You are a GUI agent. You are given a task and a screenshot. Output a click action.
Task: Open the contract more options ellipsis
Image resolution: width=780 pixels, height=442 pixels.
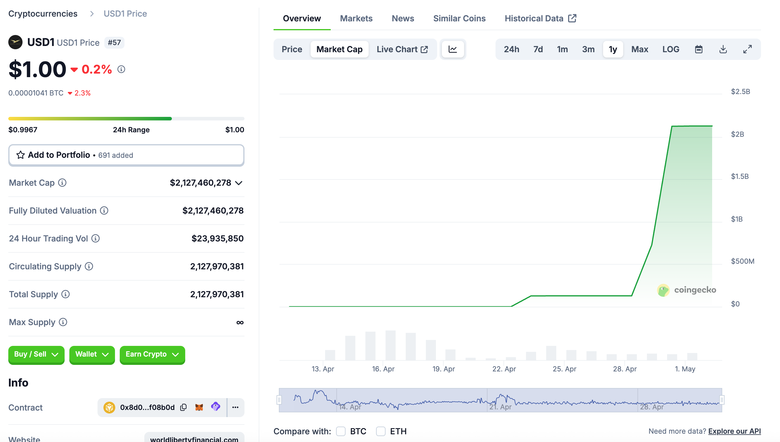coord(235,407)
